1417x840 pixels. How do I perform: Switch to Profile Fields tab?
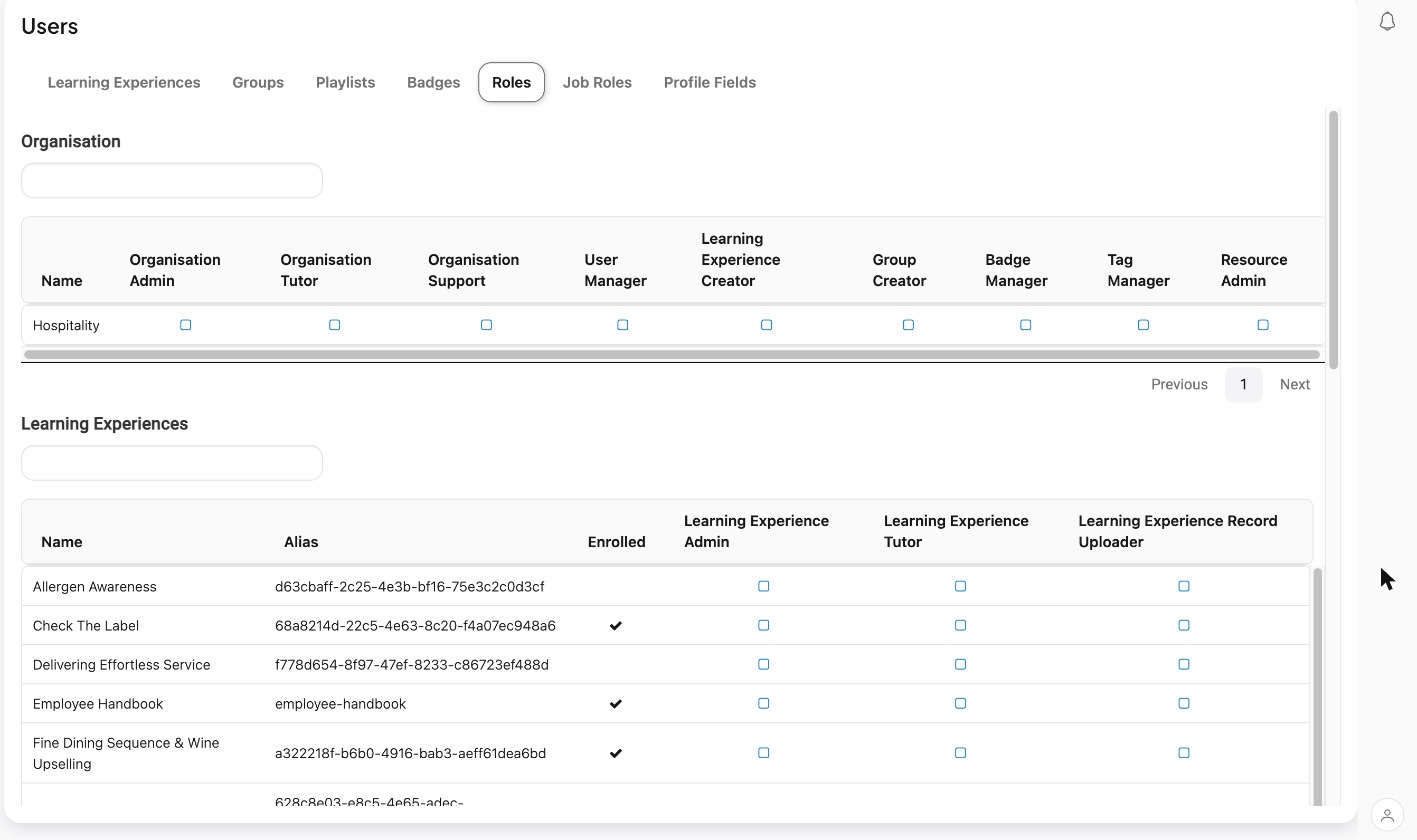tap(710, 82)
